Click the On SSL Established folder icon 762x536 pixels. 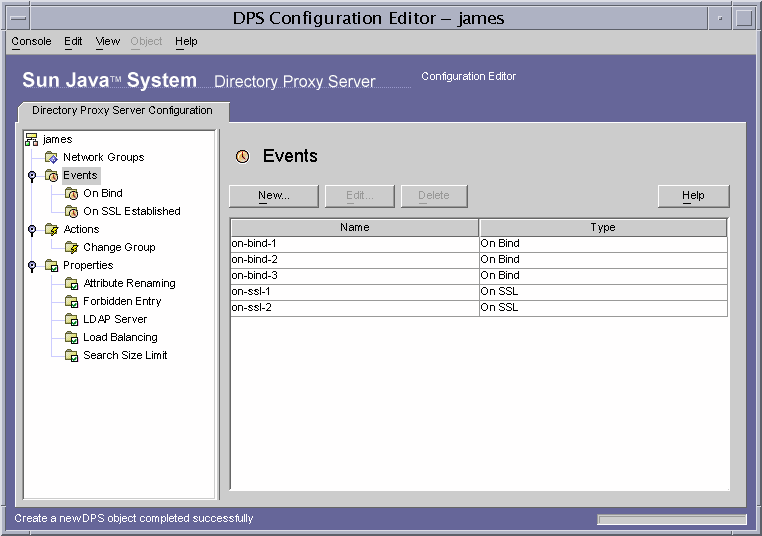pyautogui.click(x=71, y=211)
